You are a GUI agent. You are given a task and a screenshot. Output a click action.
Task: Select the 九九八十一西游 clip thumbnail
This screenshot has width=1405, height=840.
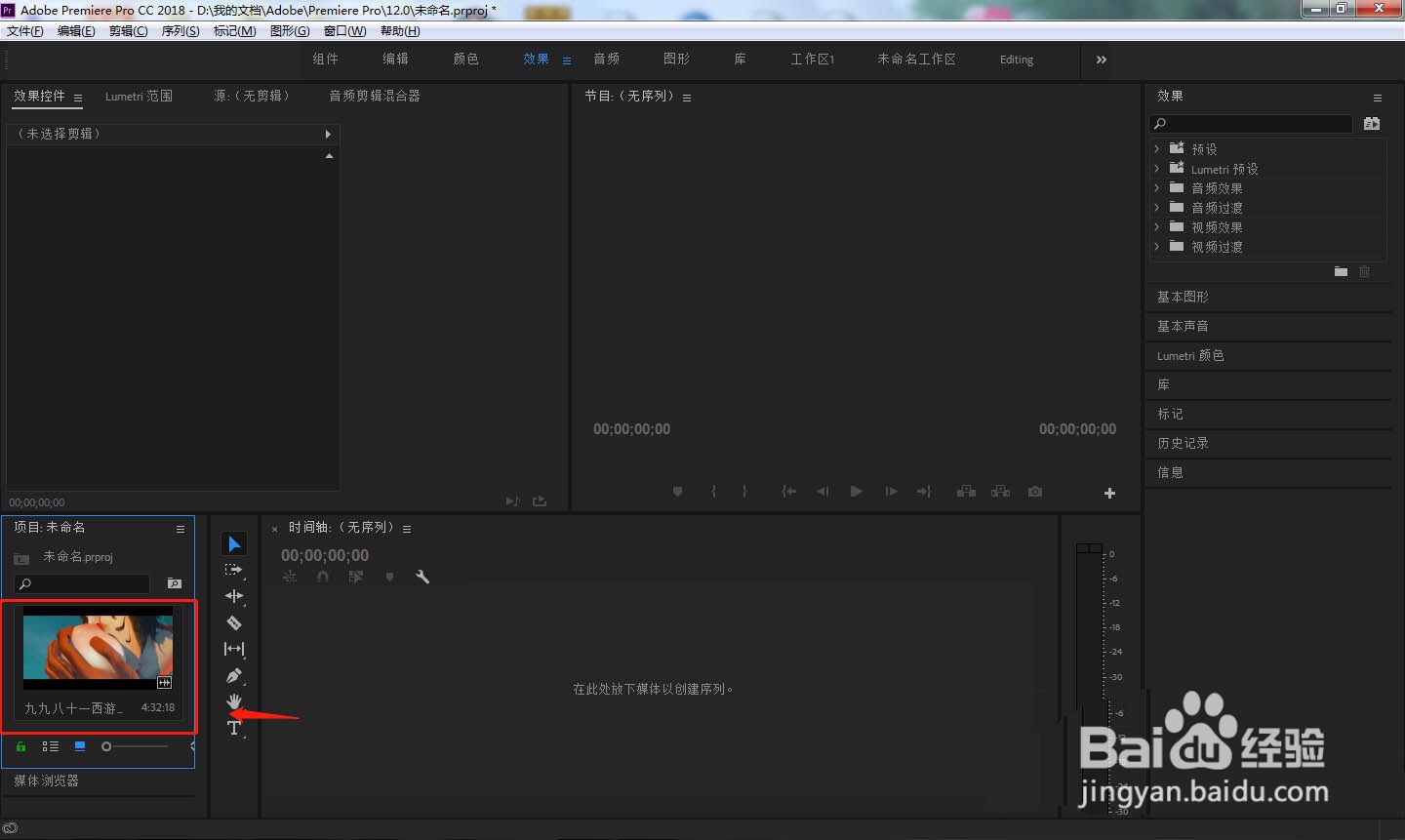click(x=98, y=647)
